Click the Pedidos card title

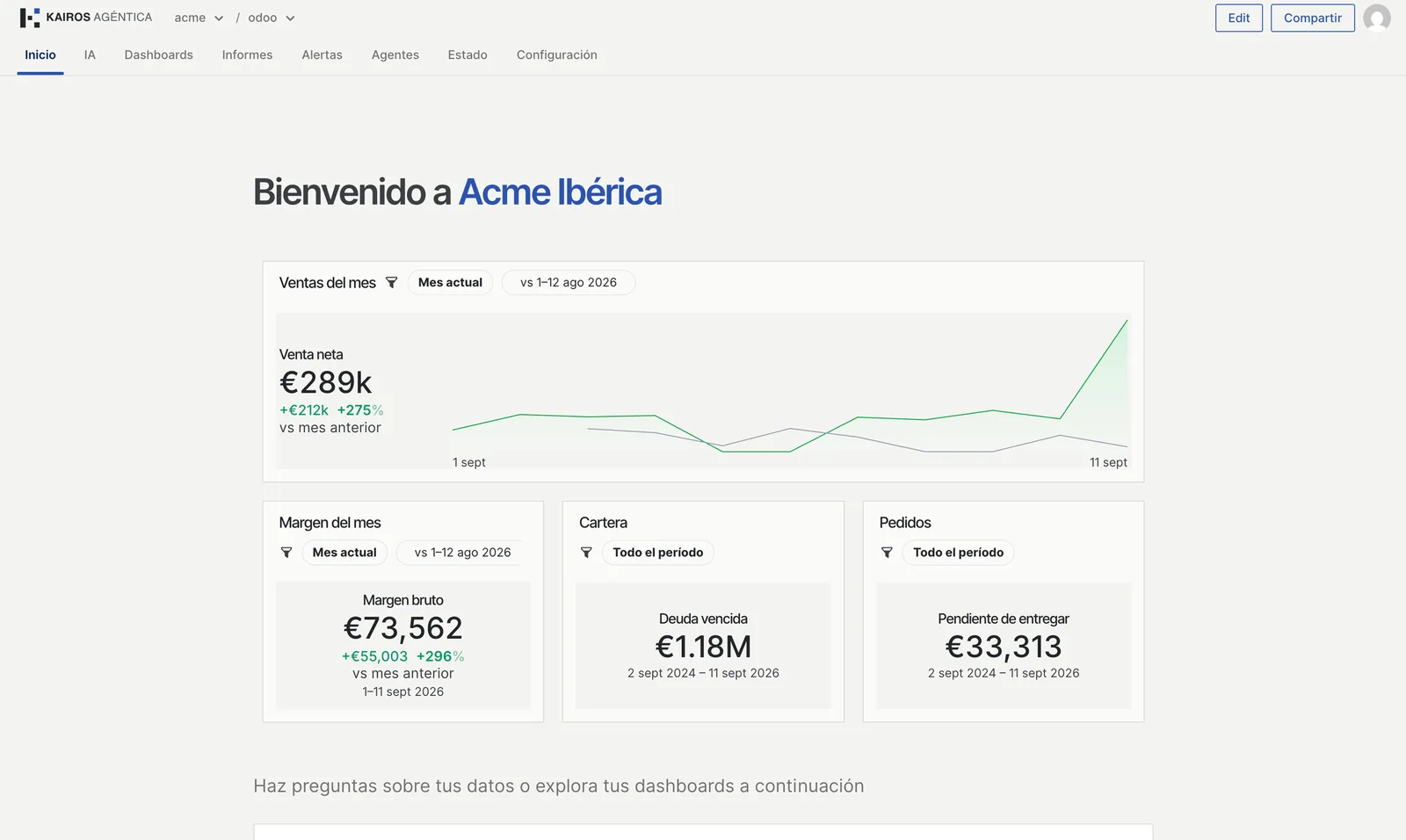905,523
